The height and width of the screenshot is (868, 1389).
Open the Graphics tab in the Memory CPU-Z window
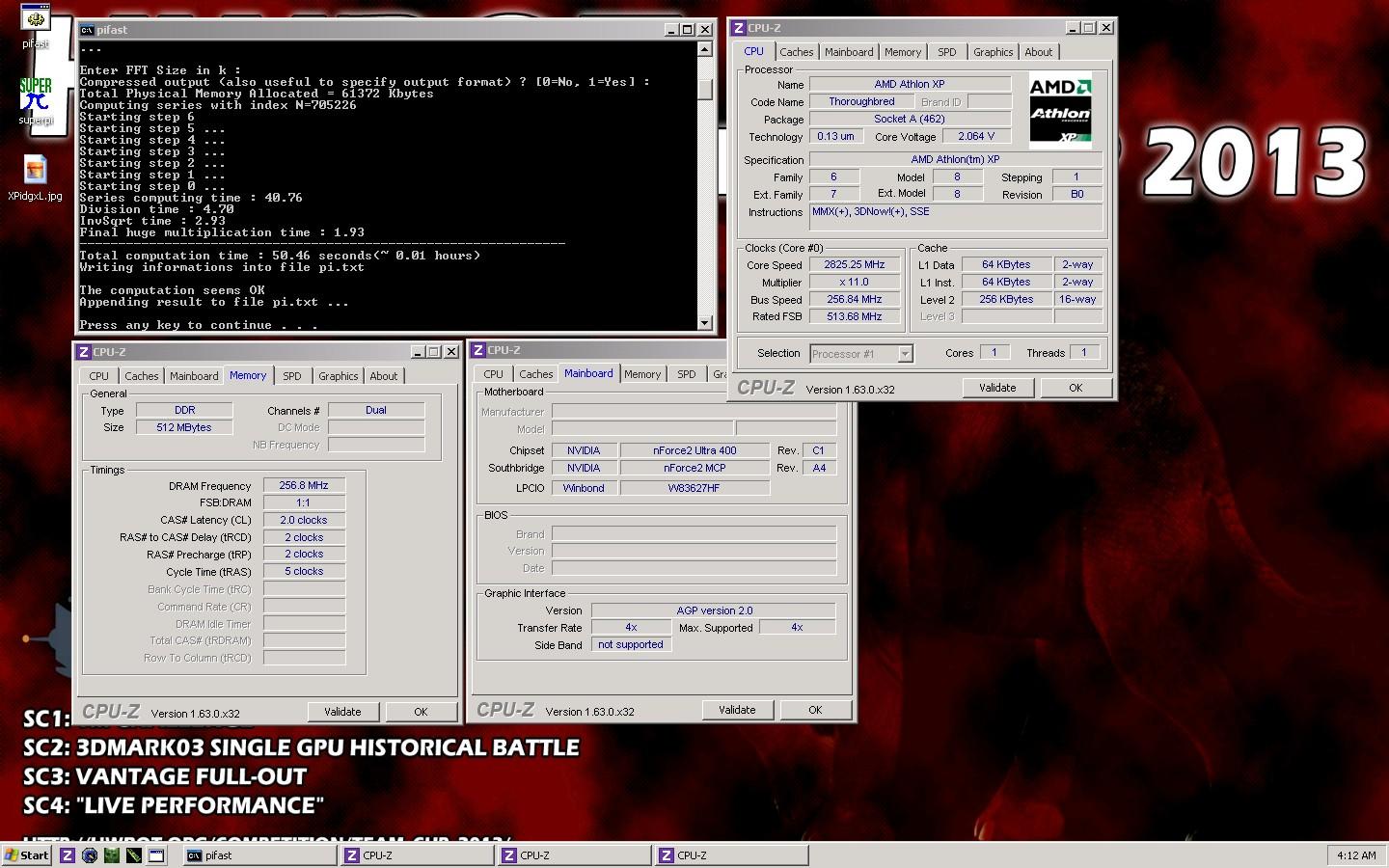coord(338,376)
